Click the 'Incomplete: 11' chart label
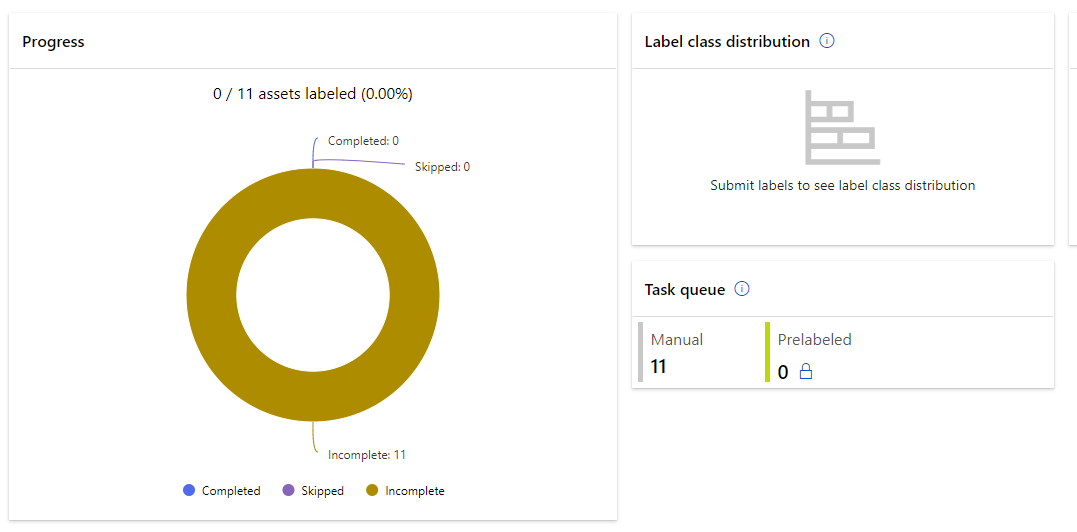 coord(367,454)
